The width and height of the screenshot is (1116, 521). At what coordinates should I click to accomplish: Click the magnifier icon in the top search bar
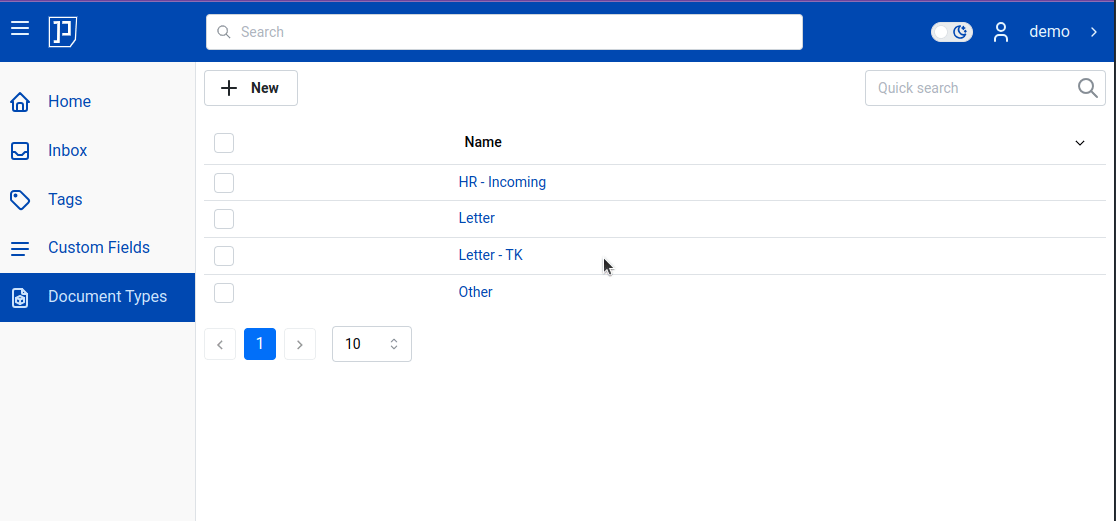tap(223, 32)
